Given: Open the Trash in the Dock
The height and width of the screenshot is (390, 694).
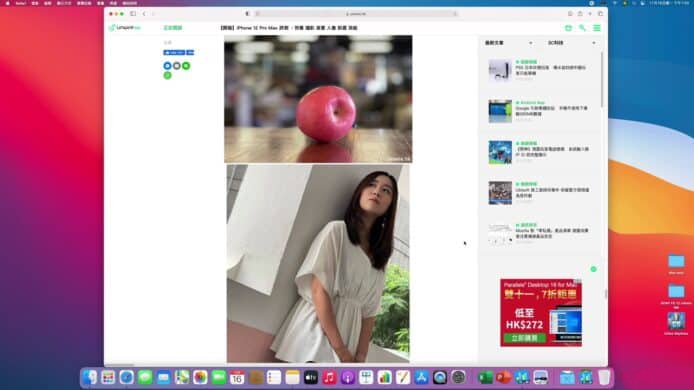Looking at the screenshot, I should (604, 378).
